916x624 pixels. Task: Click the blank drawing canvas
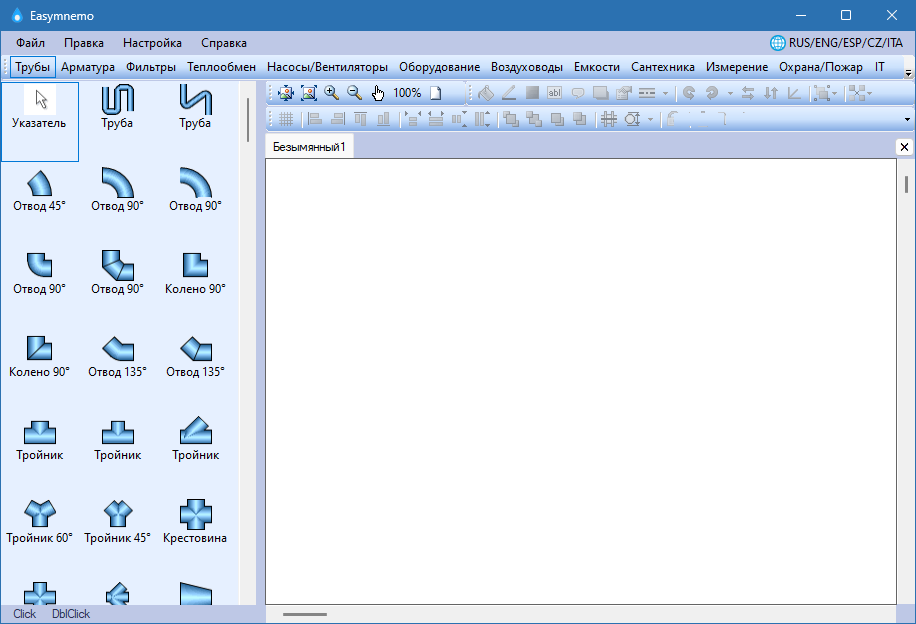point(581,381)
